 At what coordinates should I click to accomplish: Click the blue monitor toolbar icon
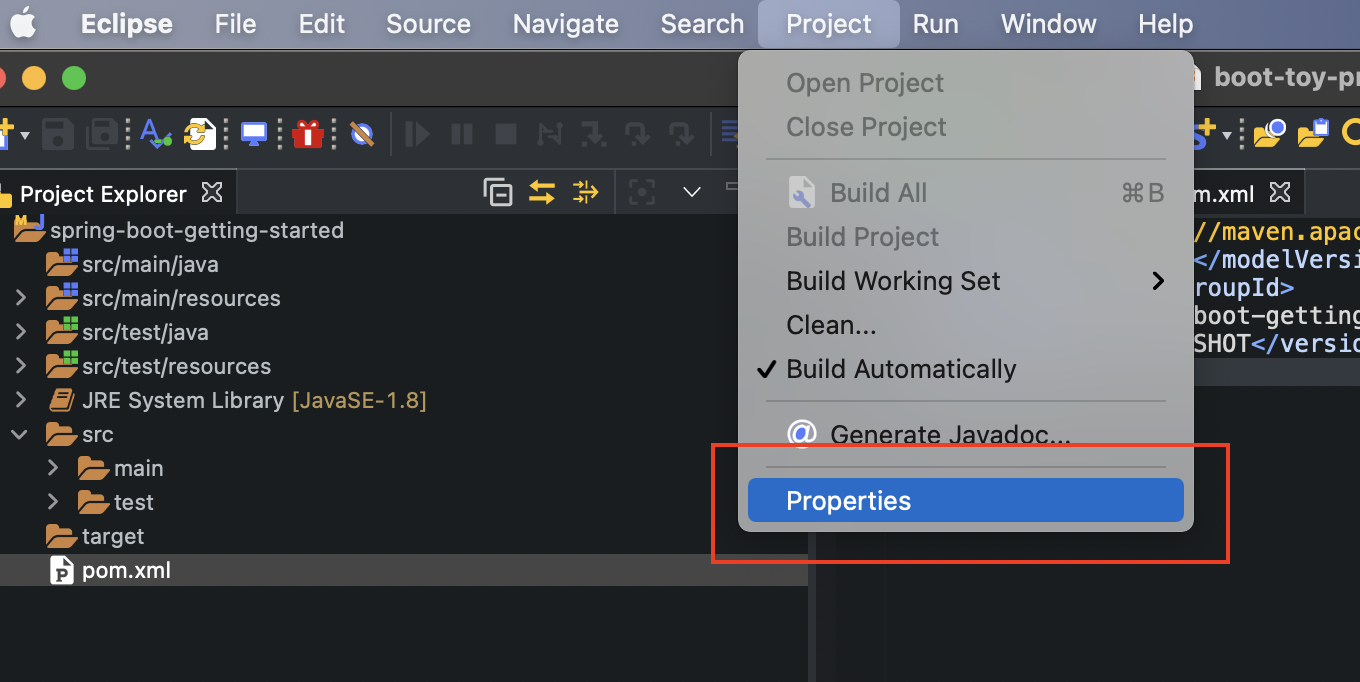pyautogui.click(x=254, y=133)
